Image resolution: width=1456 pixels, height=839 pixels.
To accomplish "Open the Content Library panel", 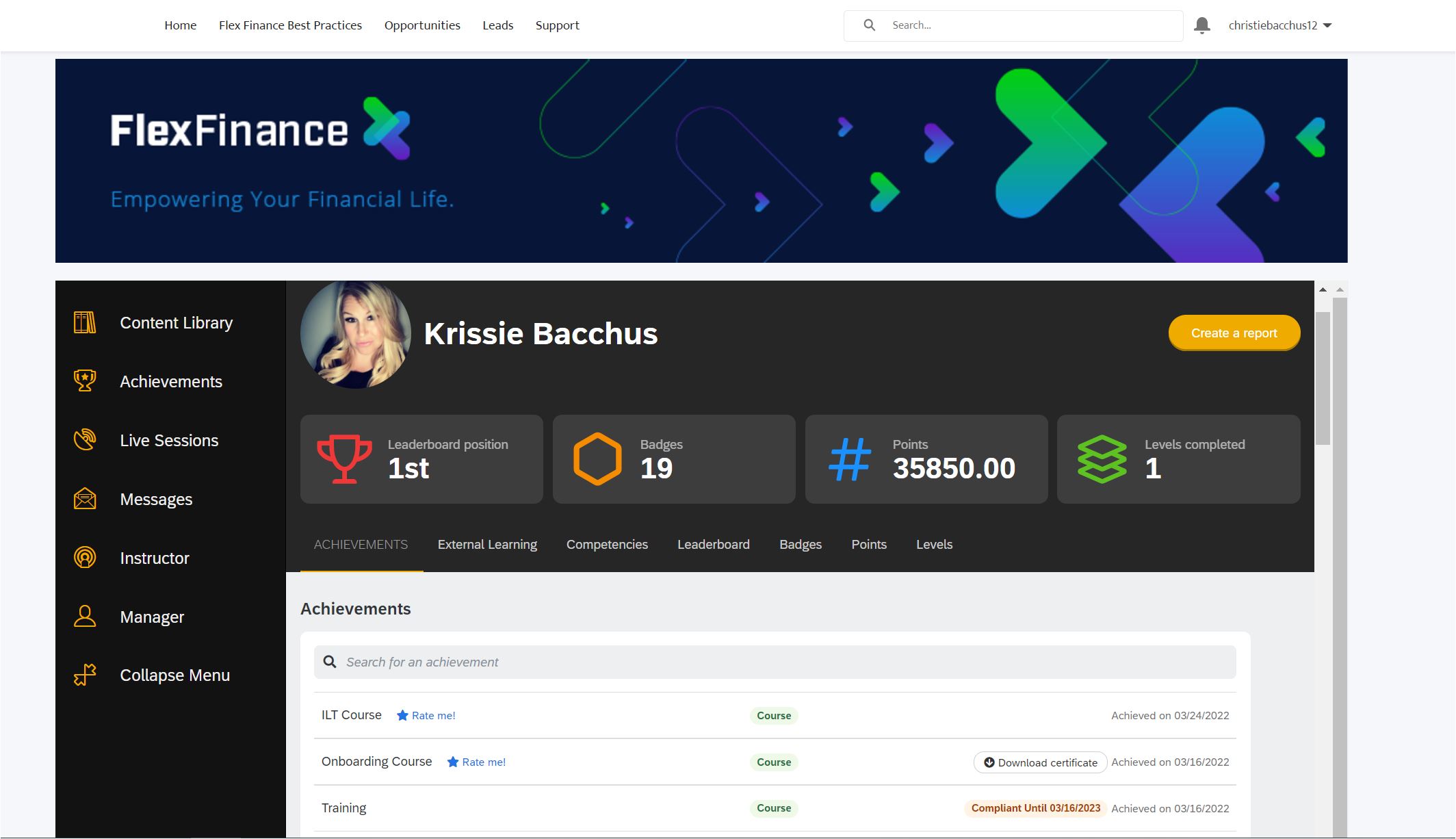I will tap(176, 322).
